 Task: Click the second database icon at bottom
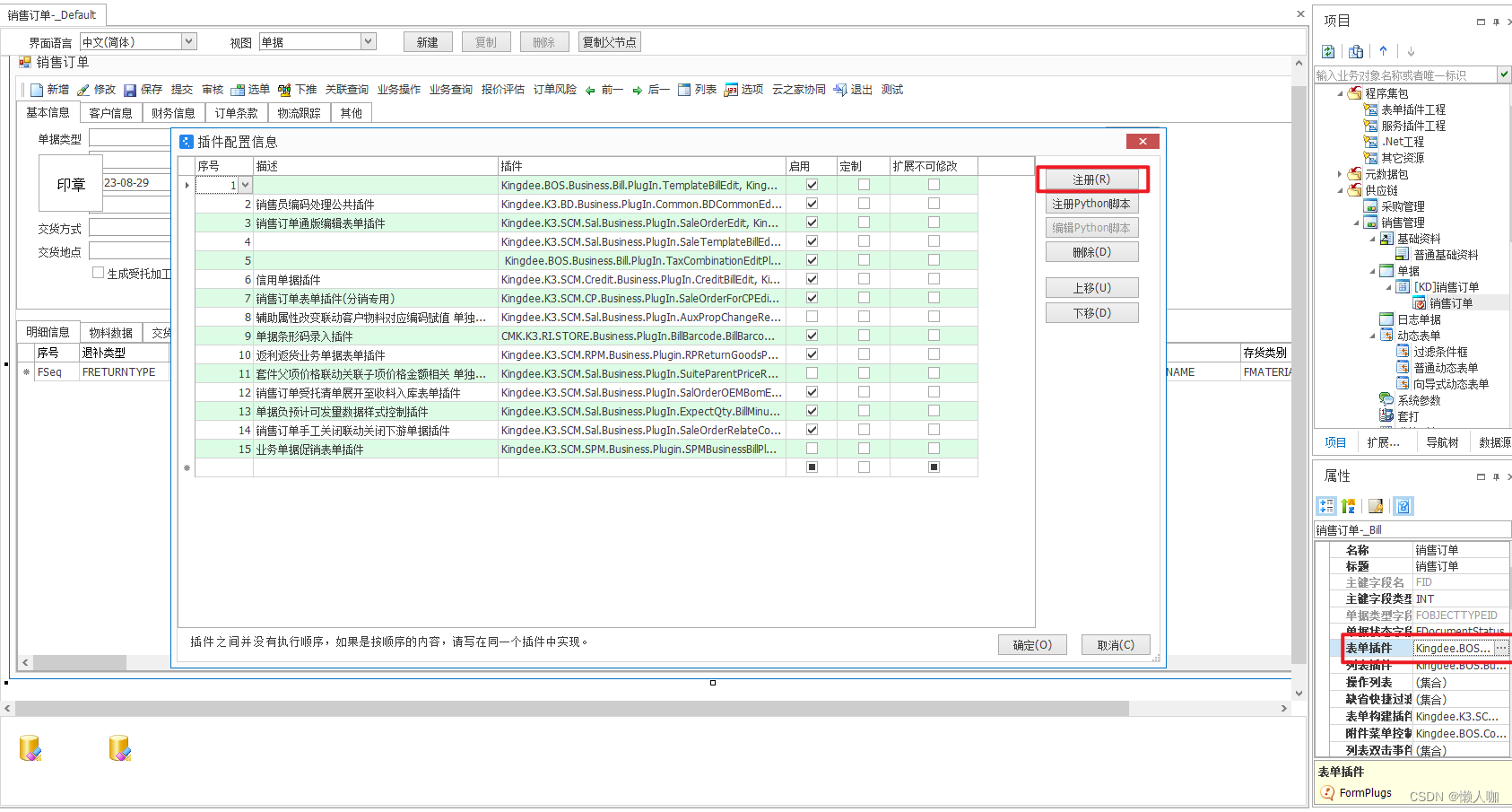pos(120,747)
